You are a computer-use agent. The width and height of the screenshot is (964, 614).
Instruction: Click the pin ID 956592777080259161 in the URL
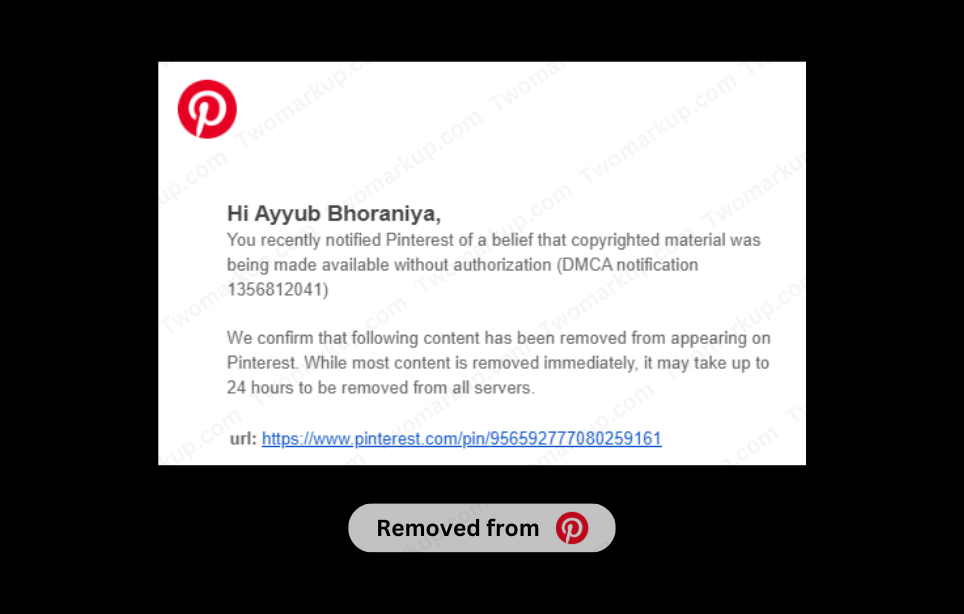(x=574, y=439)
